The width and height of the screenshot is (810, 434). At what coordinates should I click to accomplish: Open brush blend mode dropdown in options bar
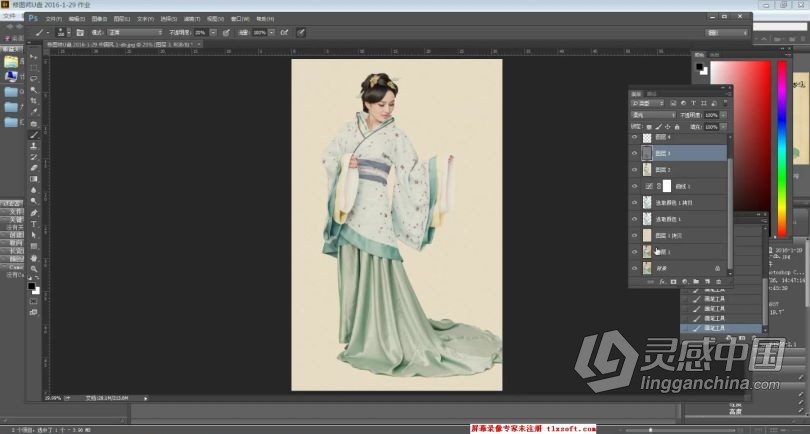click(134, 33)
